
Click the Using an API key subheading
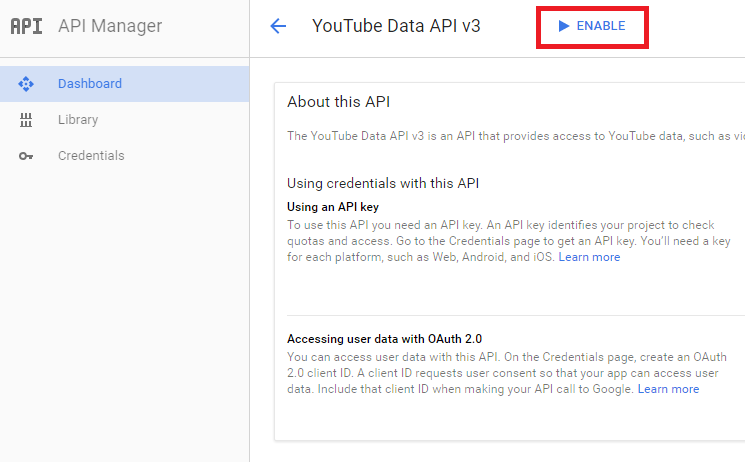click(333, 206)
